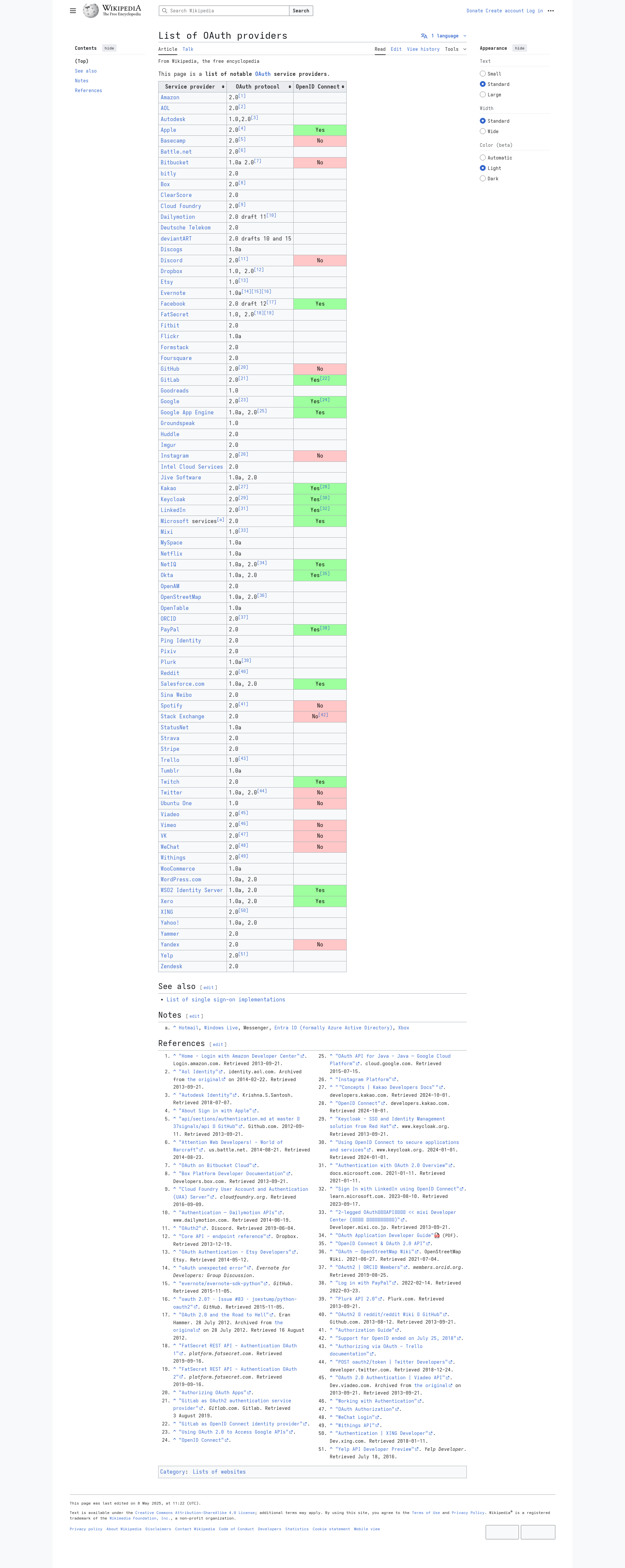This screenshot has width=625, height=1568.
Task: Open the Stack Exchange link
Action: (x=183, y=716)
